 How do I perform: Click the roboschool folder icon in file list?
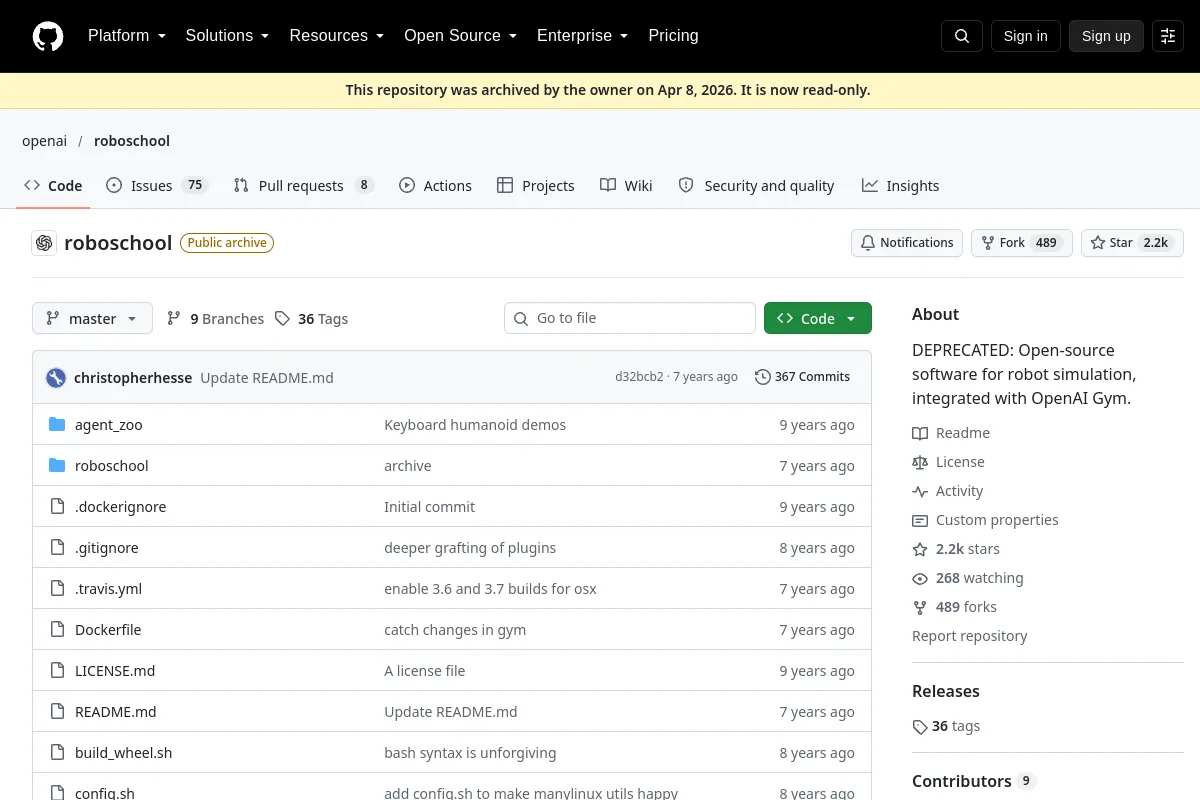[57, 466]
